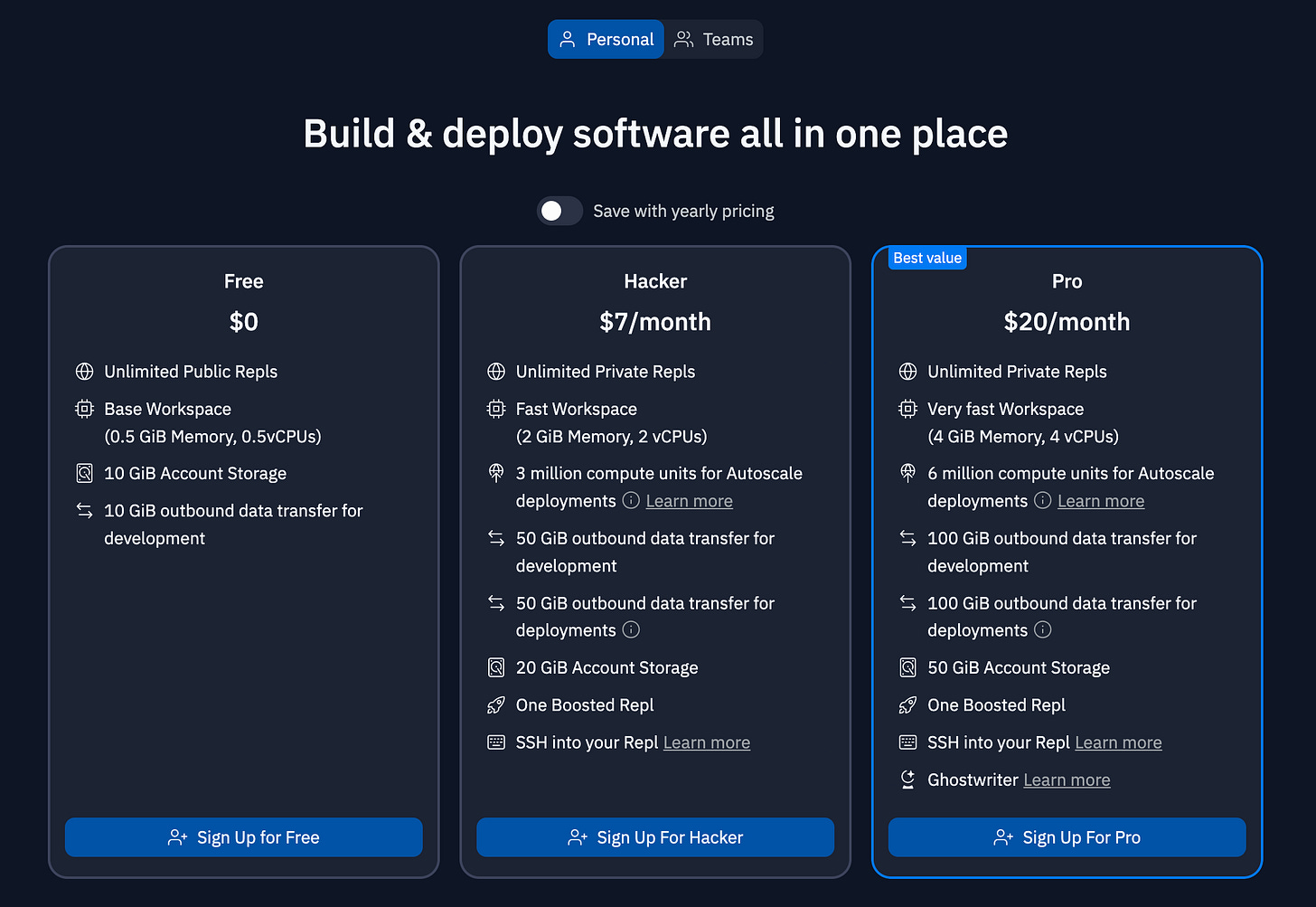Screen dimensions: 1316x907
Task: Click the $20/month price text
Action: (1067, 322)
